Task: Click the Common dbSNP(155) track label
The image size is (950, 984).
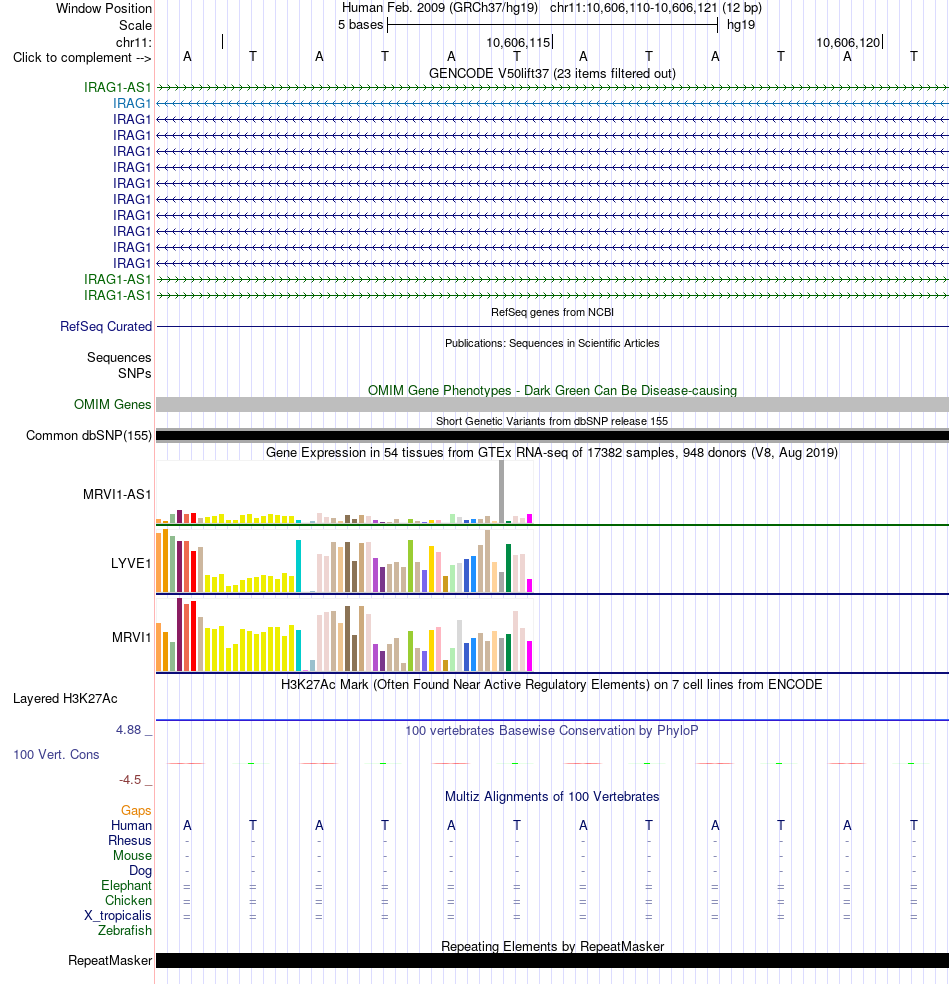Action: 88,436
